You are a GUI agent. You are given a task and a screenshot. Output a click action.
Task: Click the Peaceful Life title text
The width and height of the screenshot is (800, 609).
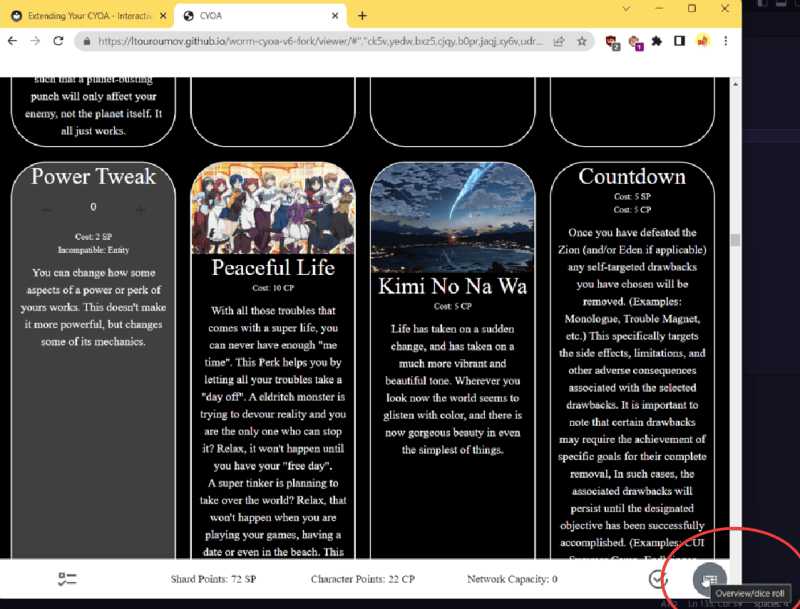tap(273, 268)
